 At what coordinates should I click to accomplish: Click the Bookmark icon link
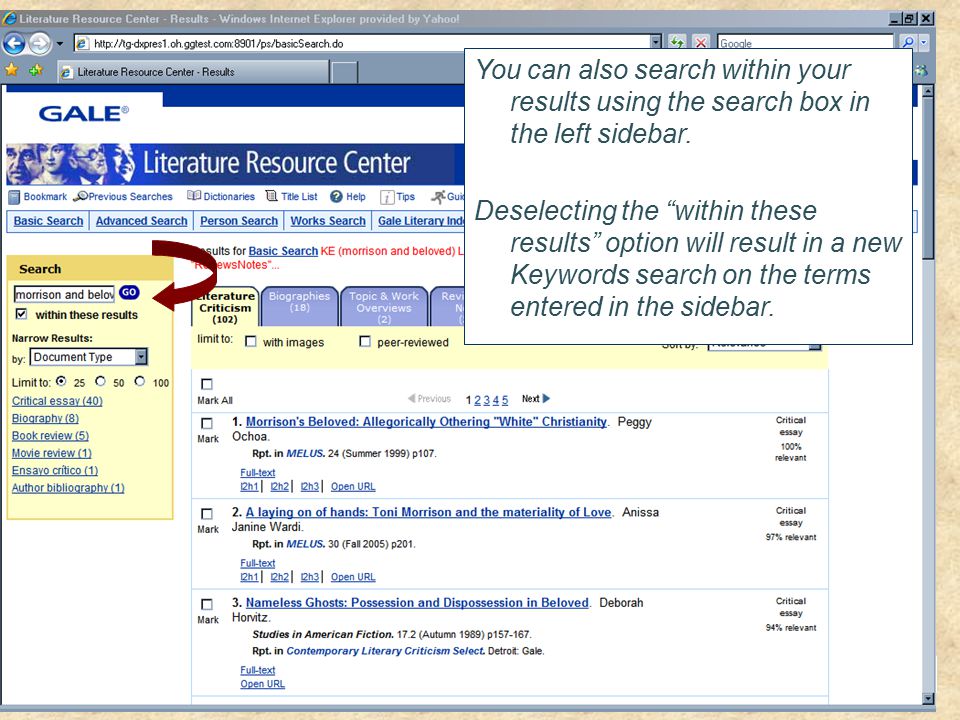[x=38, y=197]
